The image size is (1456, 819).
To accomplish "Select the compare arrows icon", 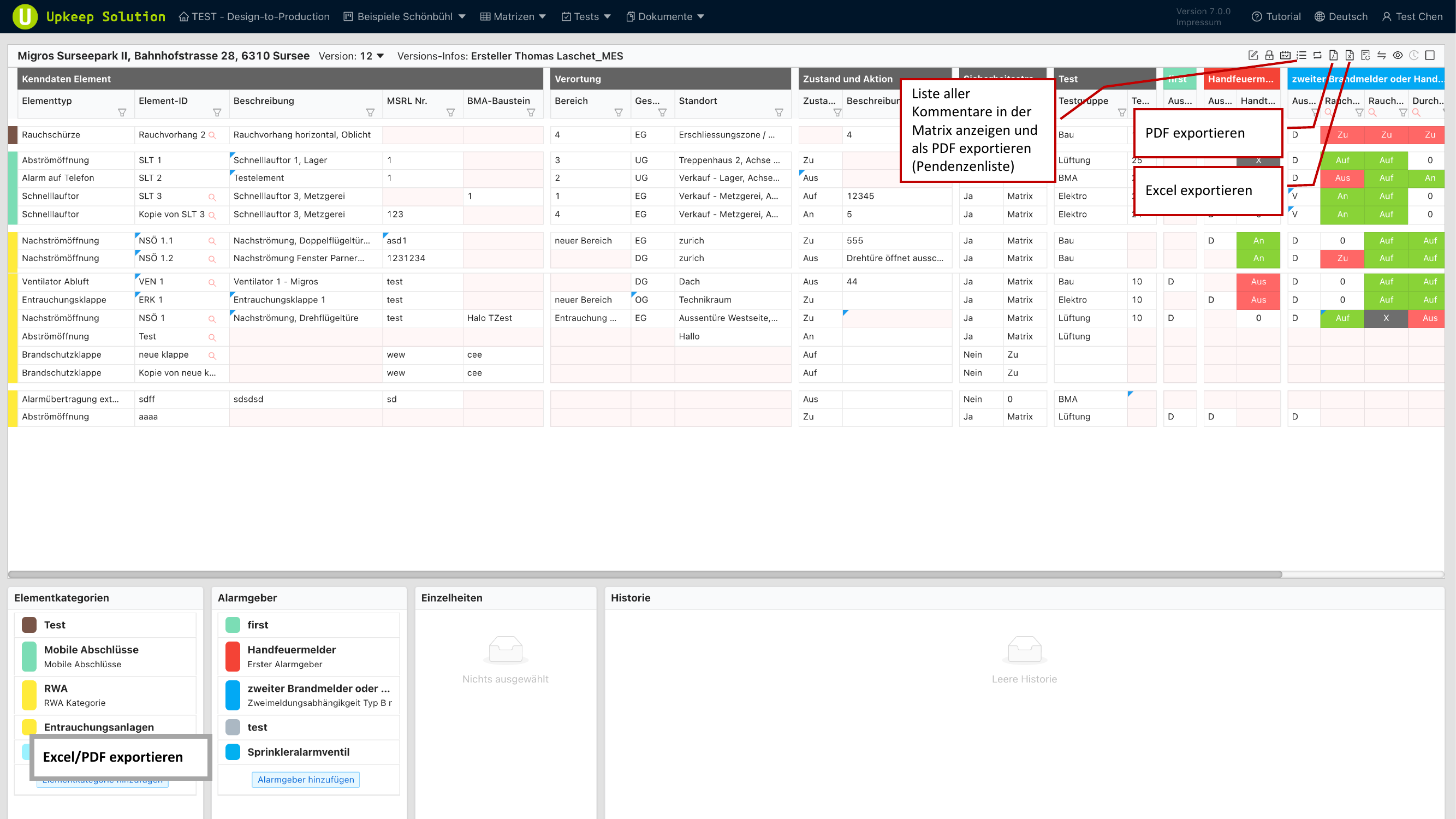I will tap(1381, 55).
